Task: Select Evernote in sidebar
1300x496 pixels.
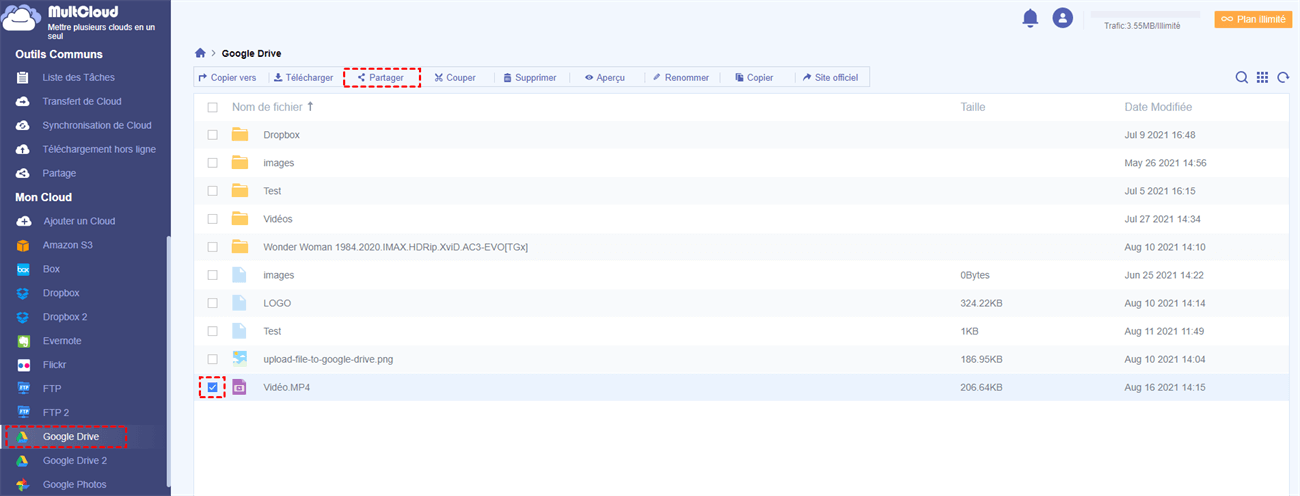Action: [62, 341]
